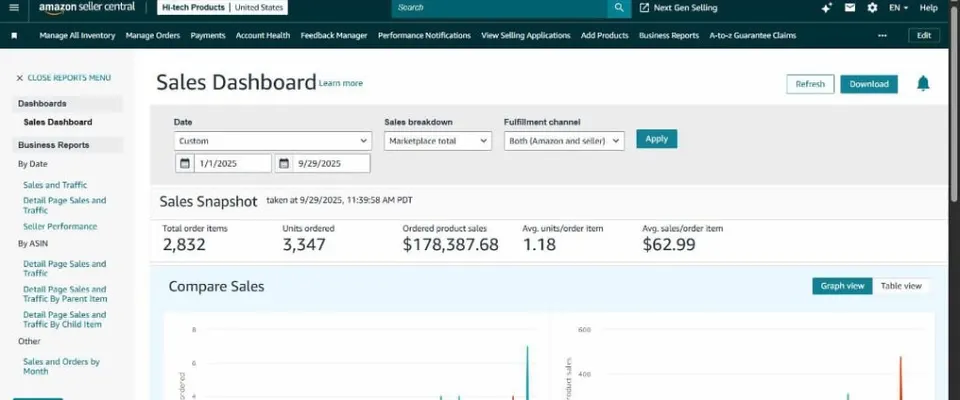960x400 pixels.
Task: Open the settings gear icon
Action: (x=872, y=8)
